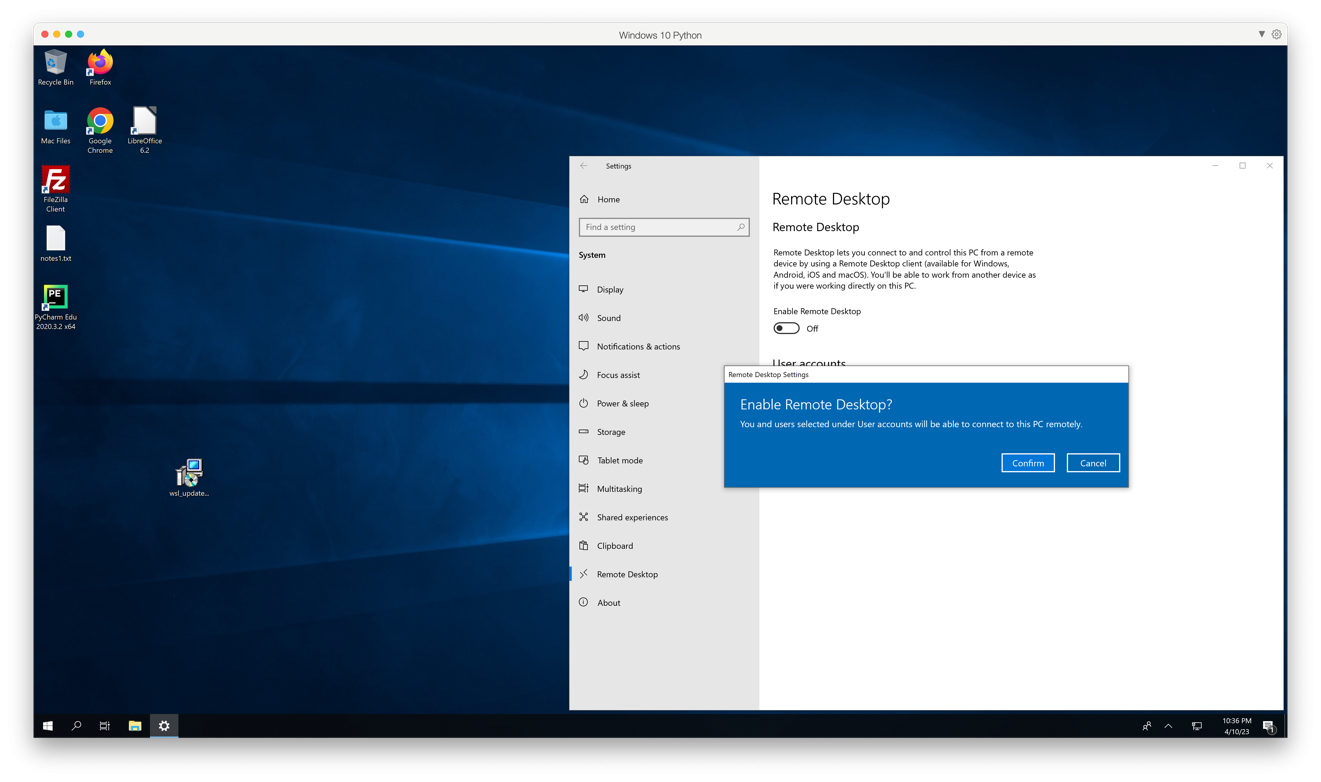
Task: Go back with the Settings back arrow
Action: point(584,166)
